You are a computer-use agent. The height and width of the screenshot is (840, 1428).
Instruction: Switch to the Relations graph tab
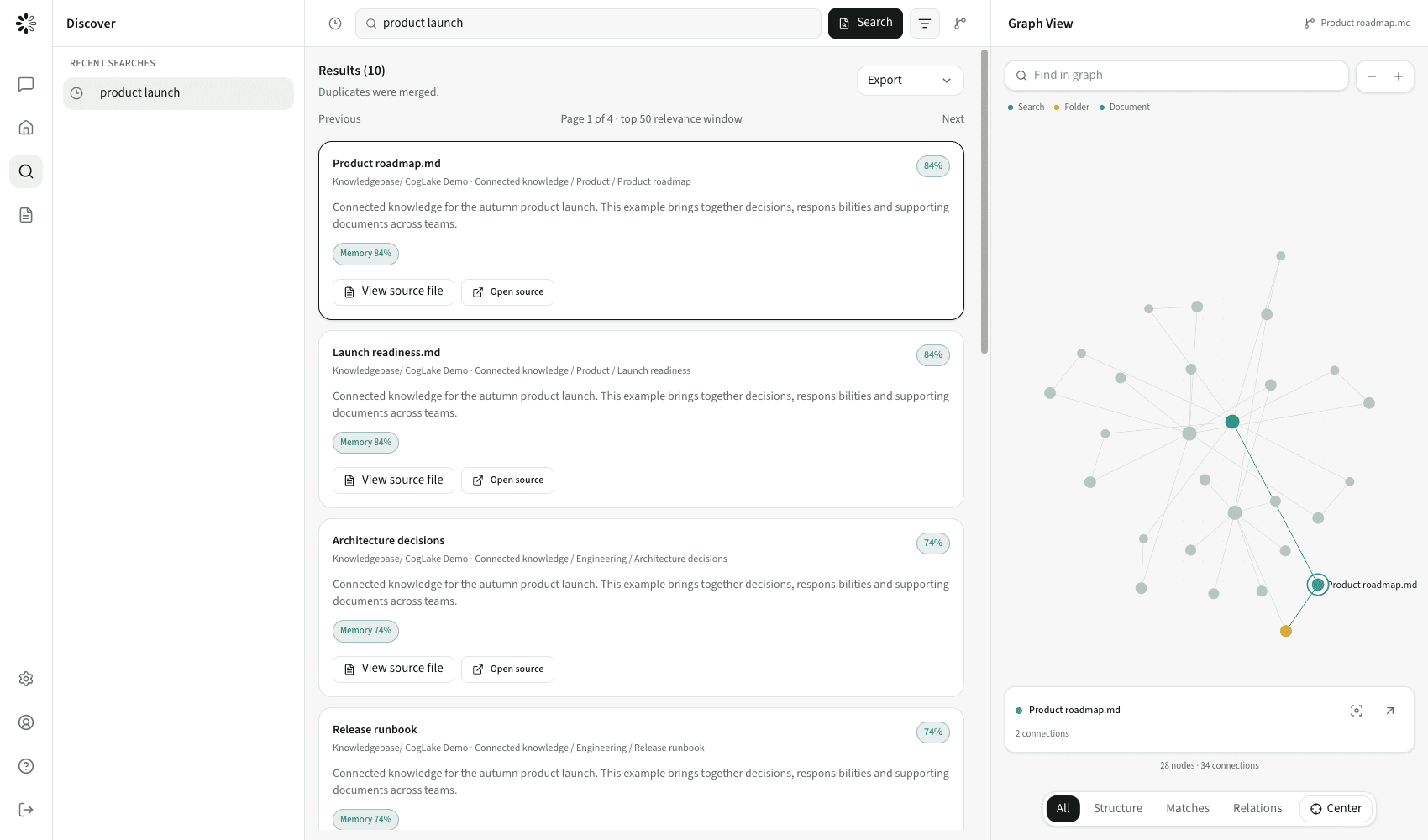click(x=1257, y=809)
